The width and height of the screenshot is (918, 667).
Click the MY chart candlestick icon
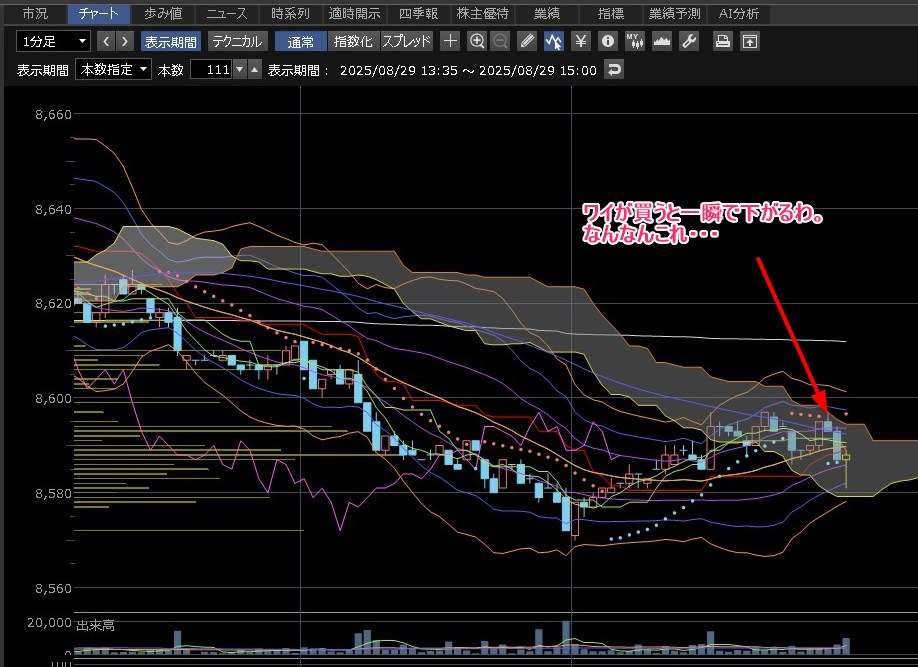pyautogui.click(x=634, y=41)
